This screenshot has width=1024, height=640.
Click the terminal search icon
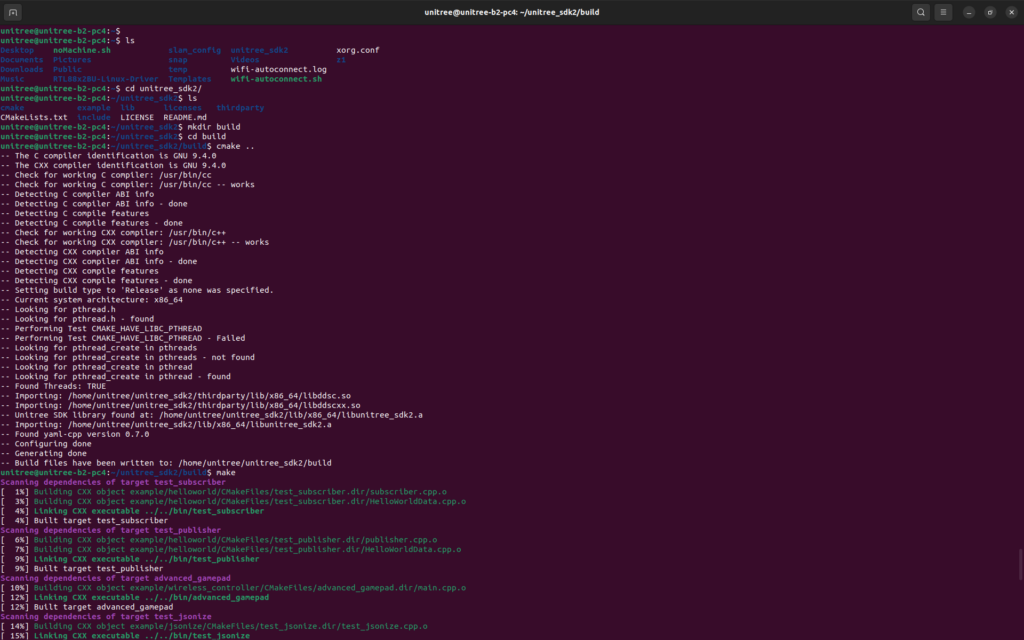920,12
